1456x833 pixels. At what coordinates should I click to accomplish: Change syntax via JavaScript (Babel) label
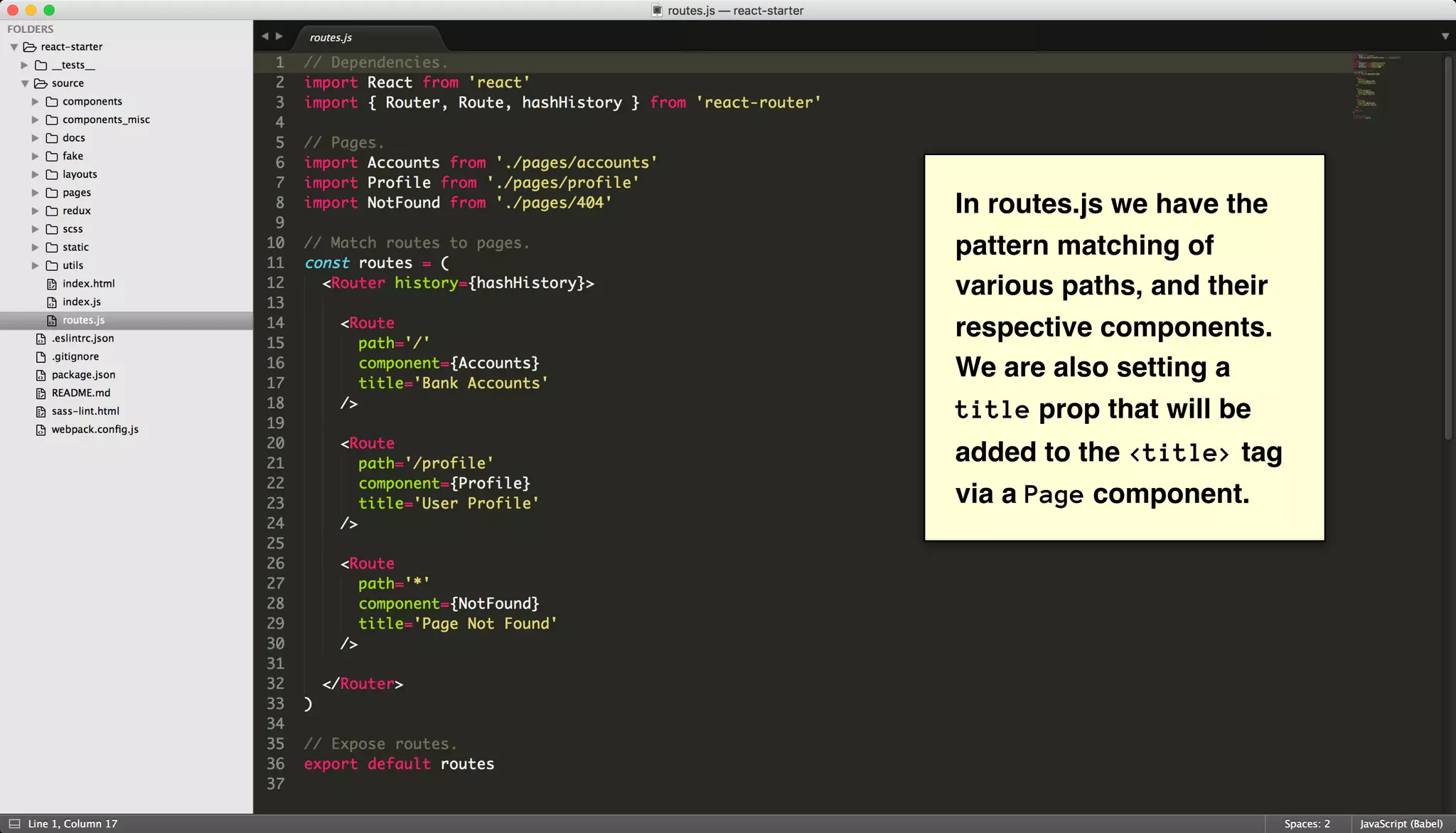[x=1401, y=824]
